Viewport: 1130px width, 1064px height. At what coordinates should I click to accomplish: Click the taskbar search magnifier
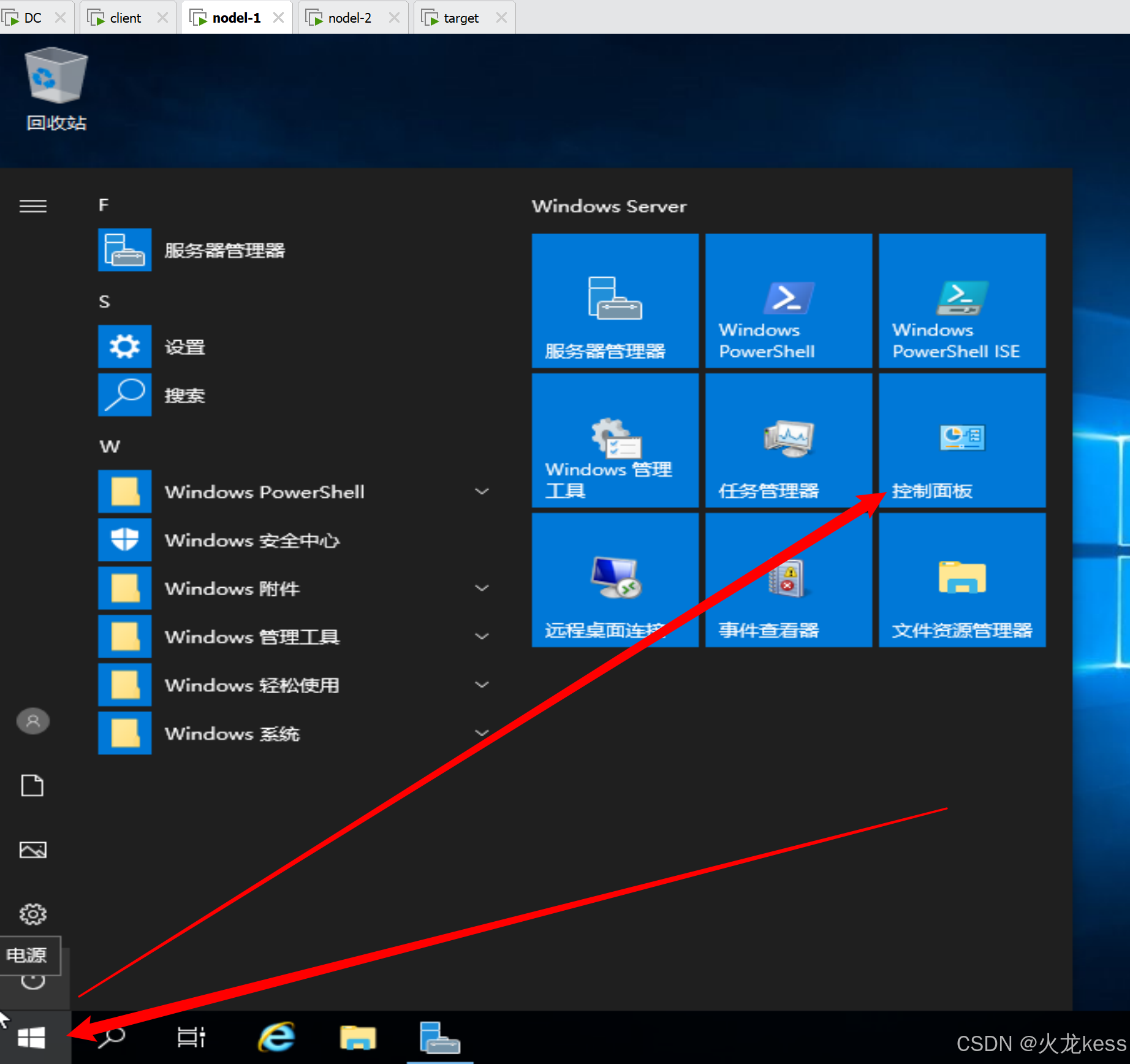(x=112, y=1038)
